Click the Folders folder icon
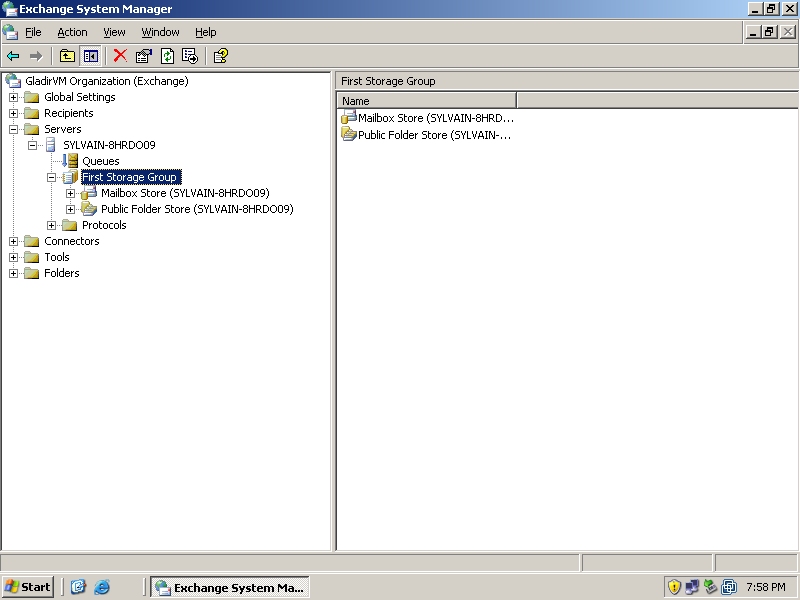The image size is (800, 600). (x=32, y=273)
